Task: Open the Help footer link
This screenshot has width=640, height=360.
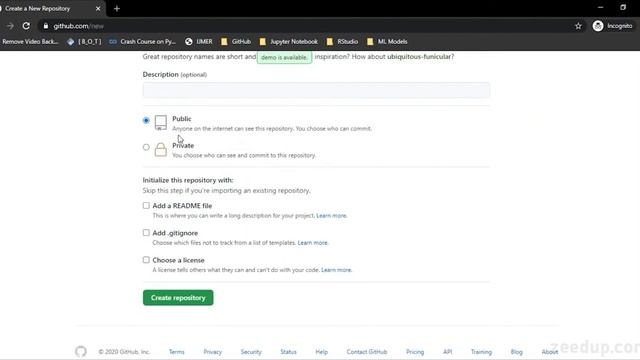Action: (322, 352)
